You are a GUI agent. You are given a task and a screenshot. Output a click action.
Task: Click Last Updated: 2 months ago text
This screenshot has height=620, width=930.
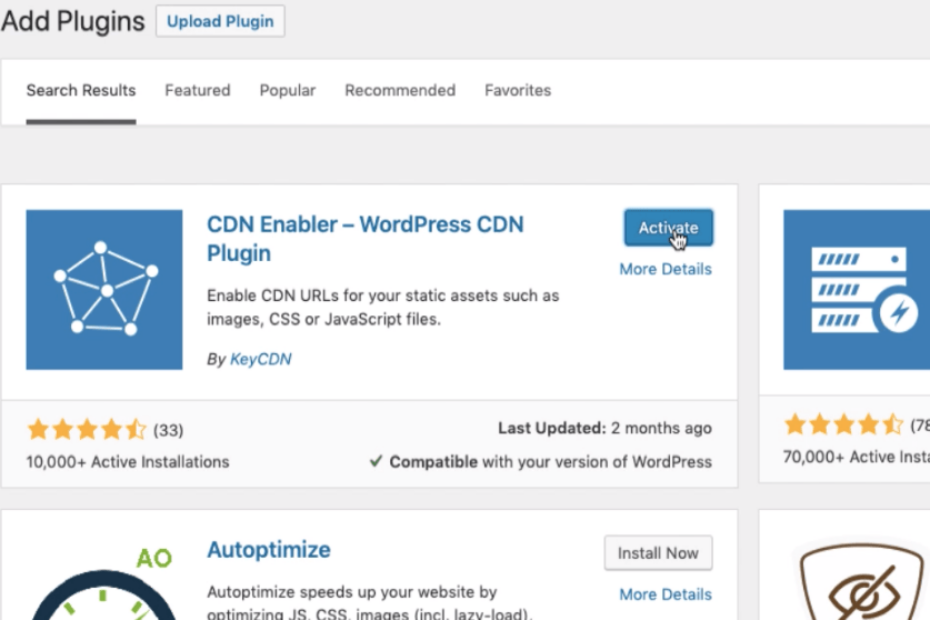[605, 428]
